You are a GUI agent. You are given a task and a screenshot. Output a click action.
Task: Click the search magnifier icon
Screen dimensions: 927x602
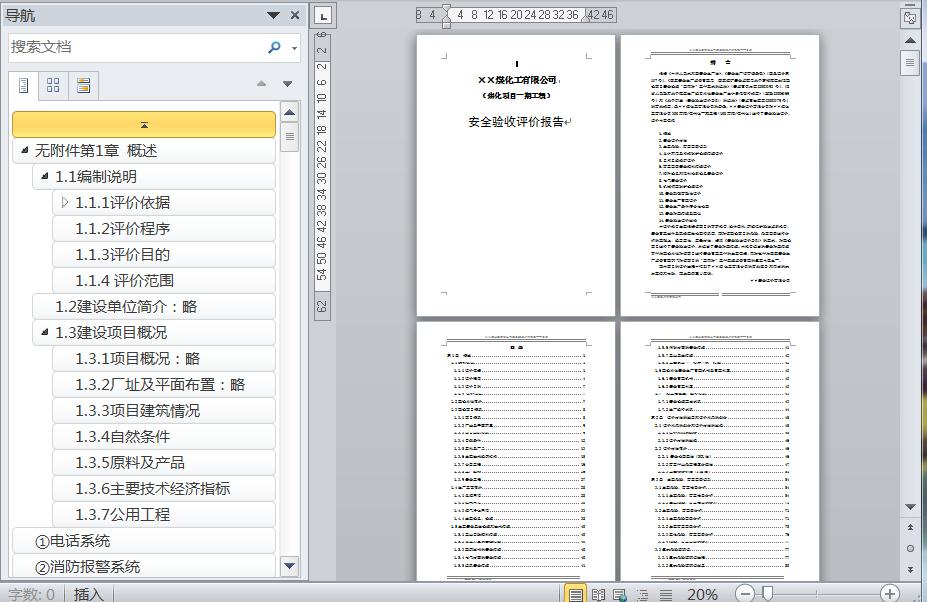click(x=274, y=47)
